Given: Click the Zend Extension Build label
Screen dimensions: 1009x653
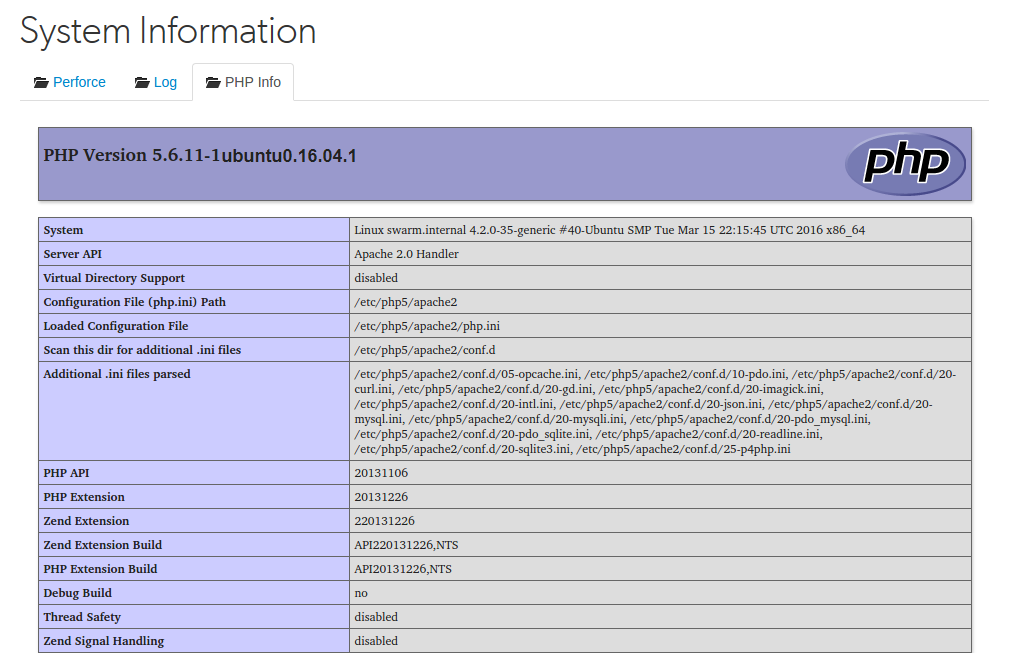Looking at the screenshot, I should pos(102,545).
